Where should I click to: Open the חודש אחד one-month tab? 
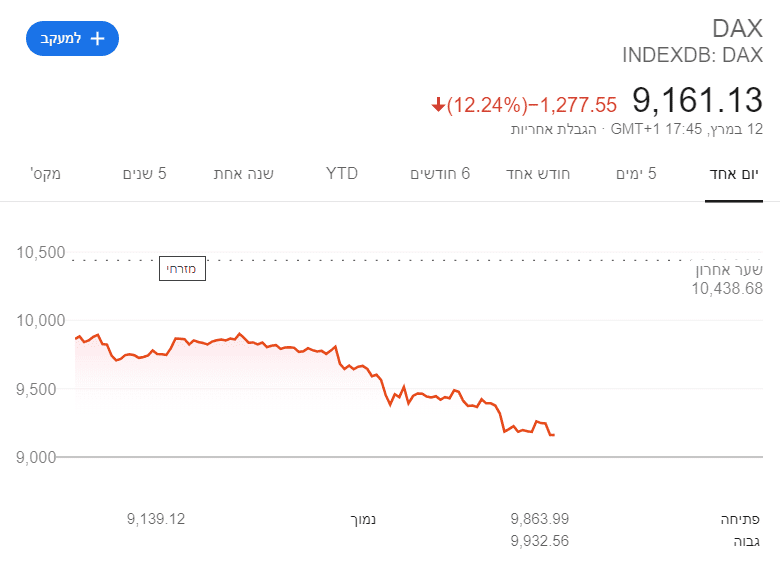539,174
